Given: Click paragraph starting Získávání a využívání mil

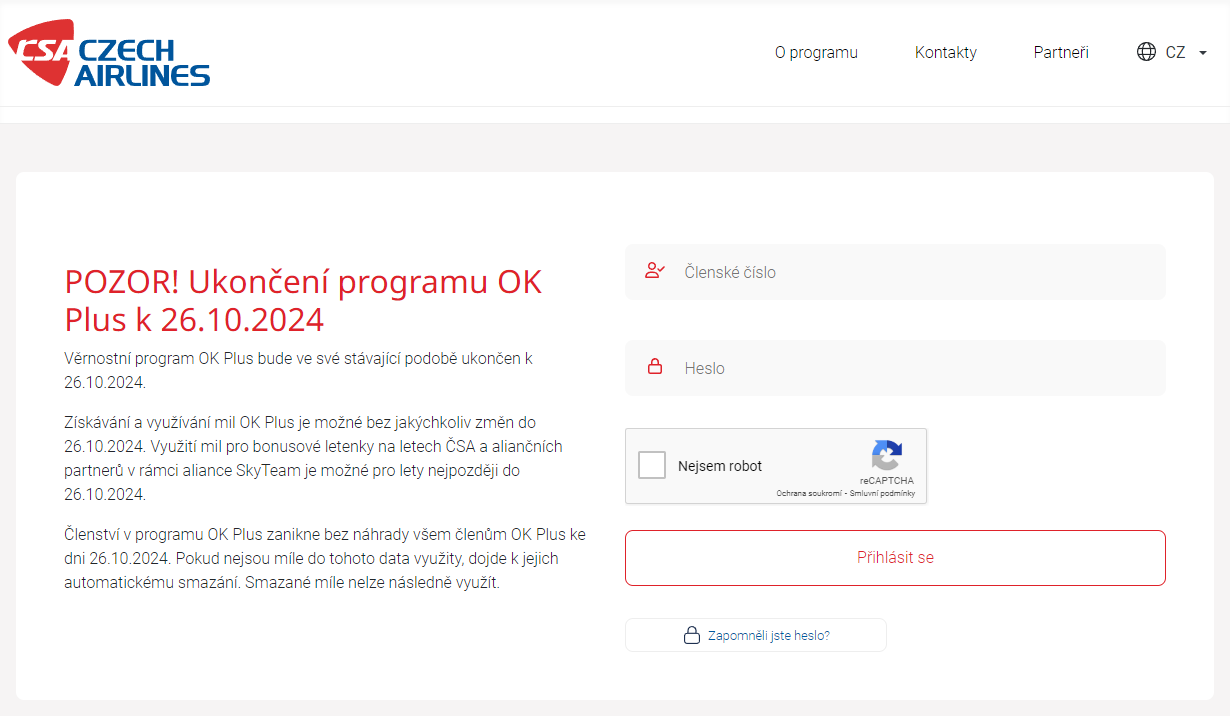Looking at the screenshot, I should click(x=313, y=458).
